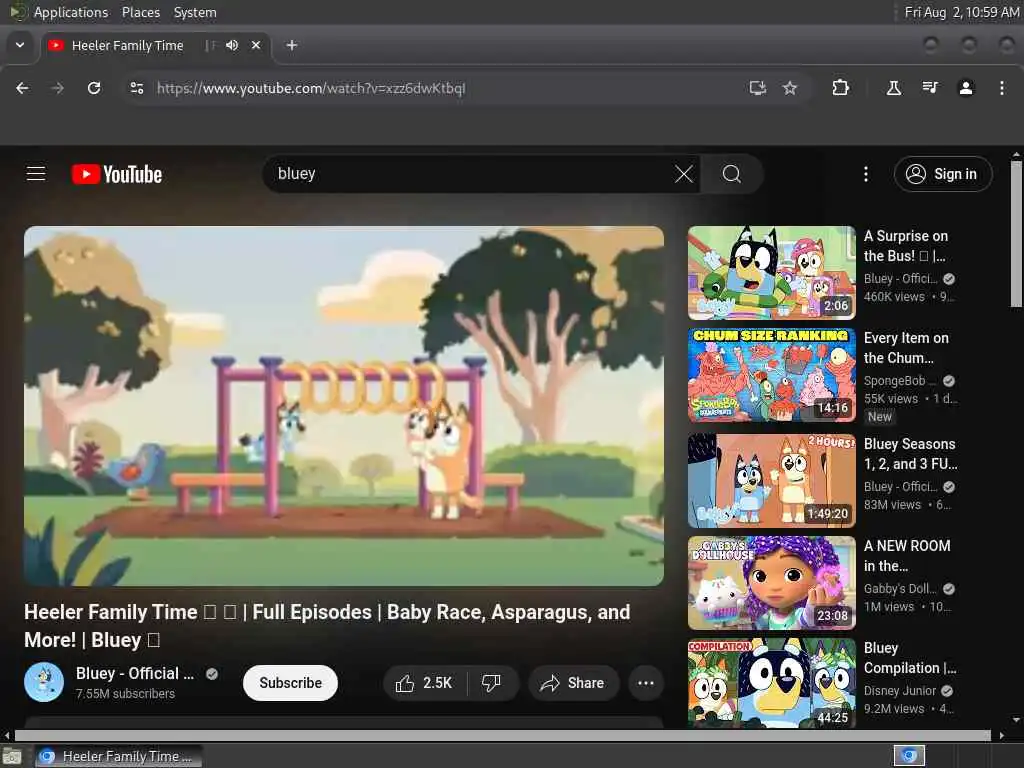This screenshot has width=1024, height=768.
Task: Open the Bluey channel avatar
Action: 44,682
